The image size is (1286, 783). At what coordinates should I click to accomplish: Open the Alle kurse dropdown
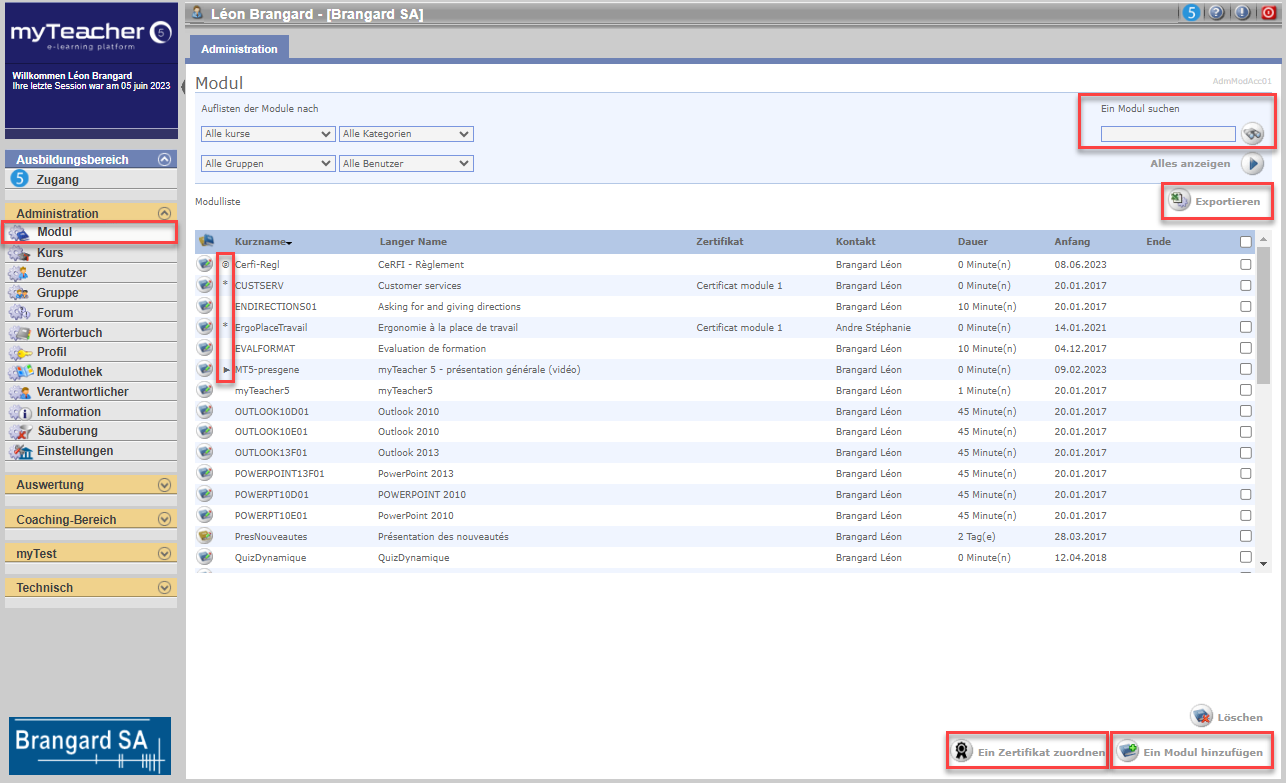[x=268, y=134]
